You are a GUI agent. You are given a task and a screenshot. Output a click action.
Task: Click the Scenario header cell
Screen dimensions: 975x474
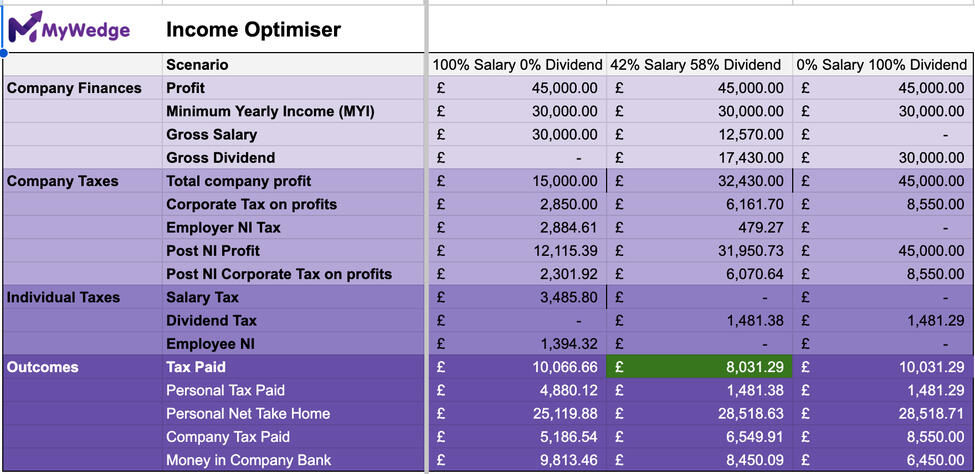pyautogui.click(x=197, y=65)
